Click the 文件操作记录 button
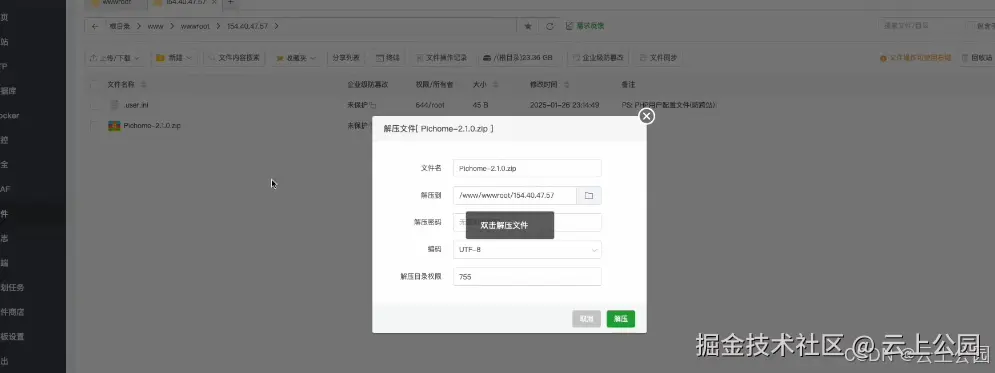The image size is (995, 373). pyautogui.click(x=442, y=58)
